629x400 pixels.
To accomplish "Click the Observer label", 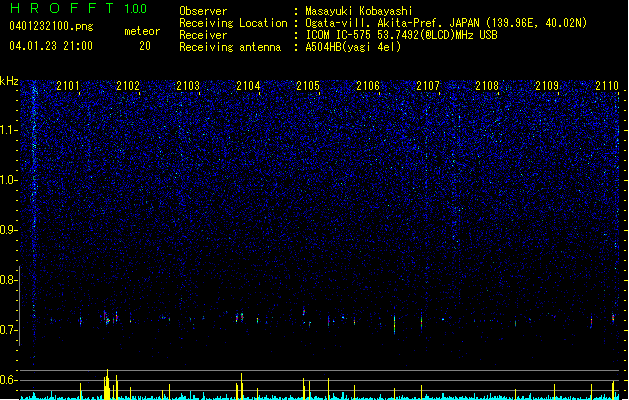I will click(203, 11).
